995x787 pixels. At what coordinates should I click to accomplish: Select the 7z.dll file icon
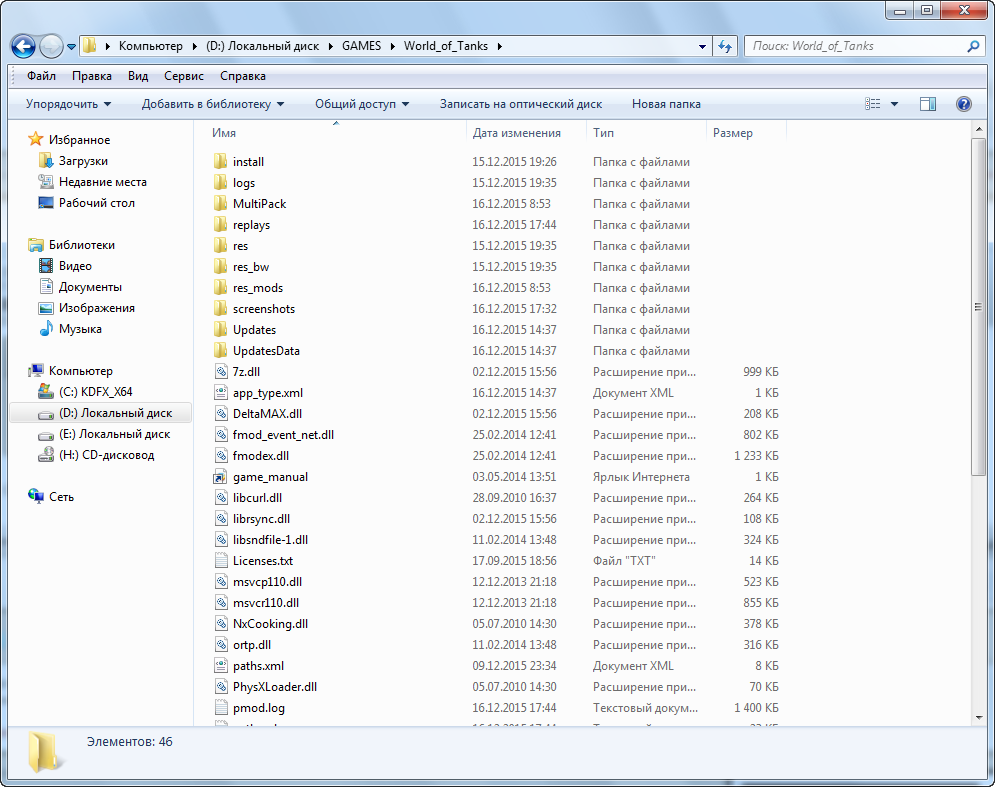(221, 372)
